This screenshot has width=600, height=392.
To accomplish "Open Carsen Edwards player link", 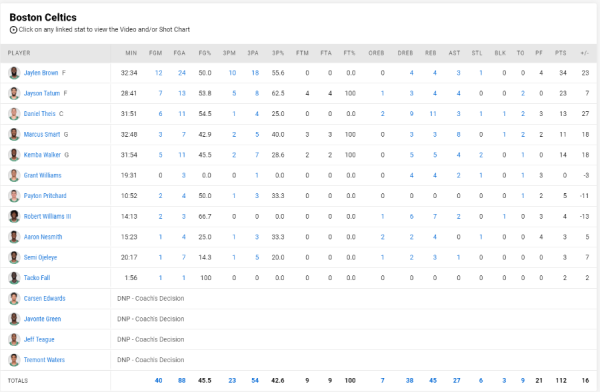I will pyautogui.click(x=44, y=298).
